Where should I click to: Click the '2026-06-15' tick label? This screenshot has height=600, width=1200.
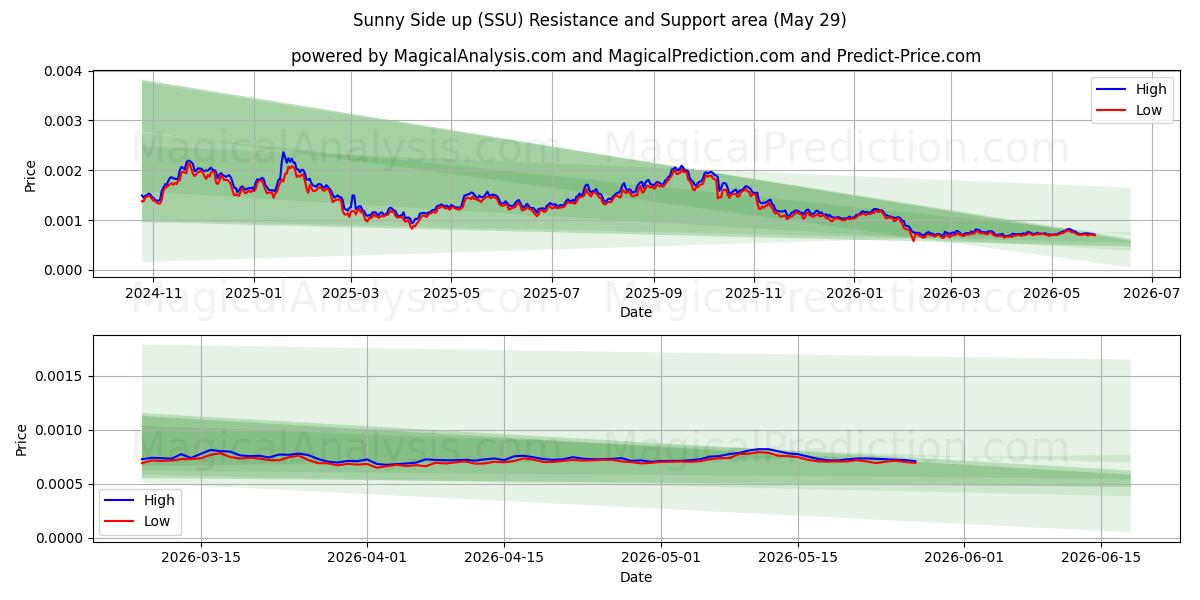click(1101, 559)
